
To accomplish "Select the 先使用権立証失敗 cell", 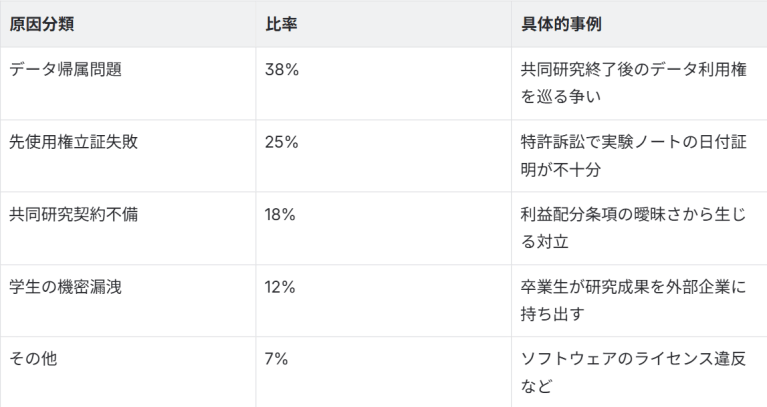I will coord(74,142).
